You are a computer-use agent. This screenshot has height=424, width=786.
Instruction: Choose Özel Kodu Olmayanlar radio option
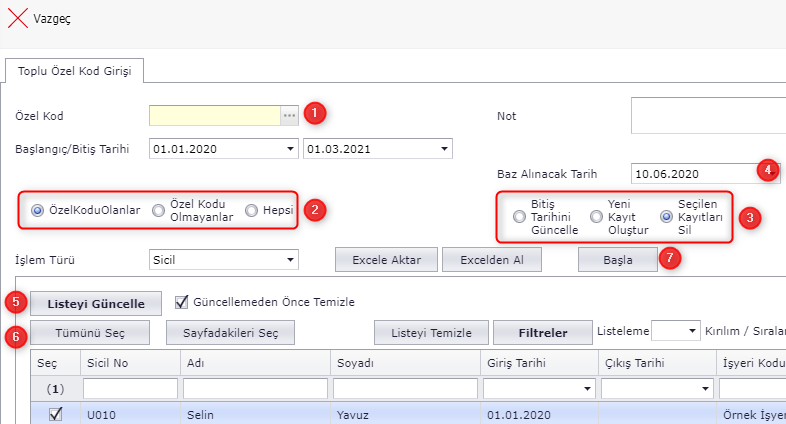click(x=158, y=210)
